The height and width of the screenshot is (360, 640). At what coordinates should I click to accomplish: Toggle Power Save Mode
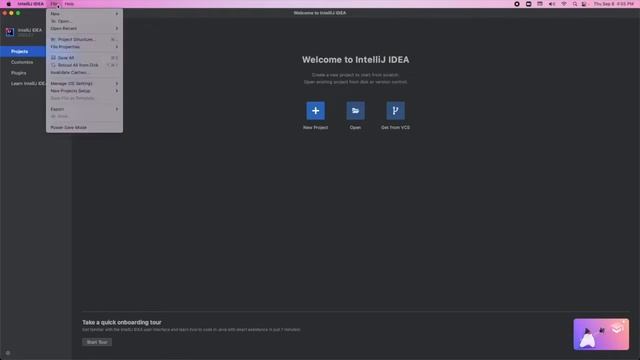click(x=84, y=127)
